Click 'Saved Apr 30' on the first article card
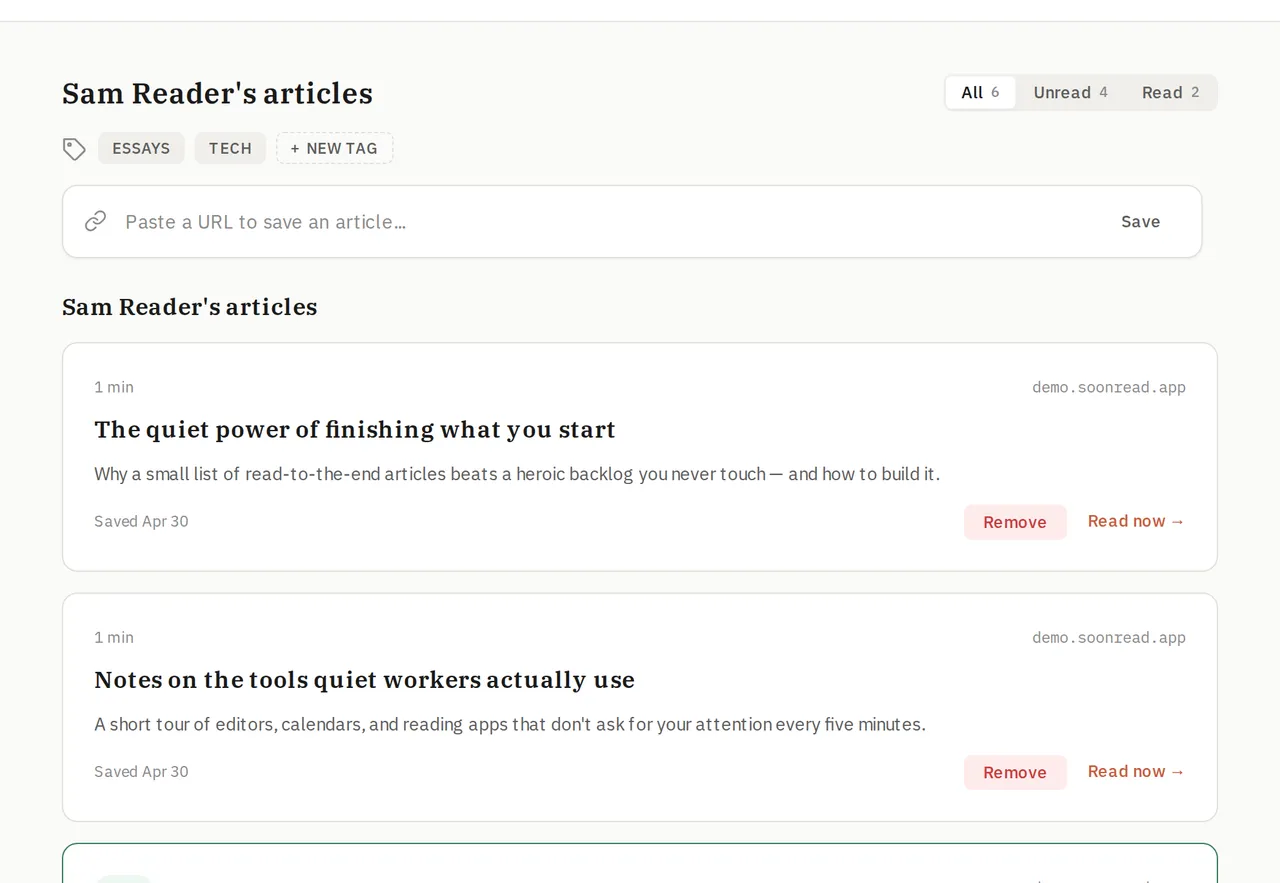 (x=141, y=521)
